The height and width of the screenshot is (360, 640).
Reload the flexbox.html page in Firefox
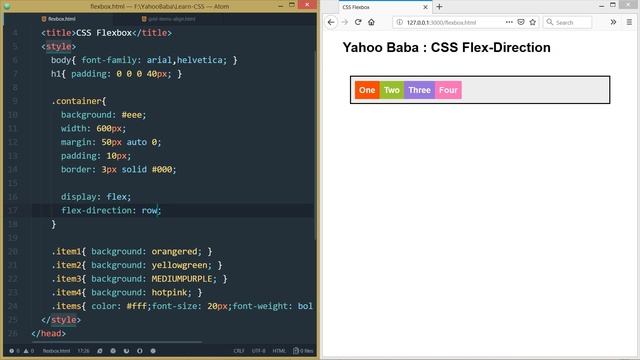pos(358,22)
